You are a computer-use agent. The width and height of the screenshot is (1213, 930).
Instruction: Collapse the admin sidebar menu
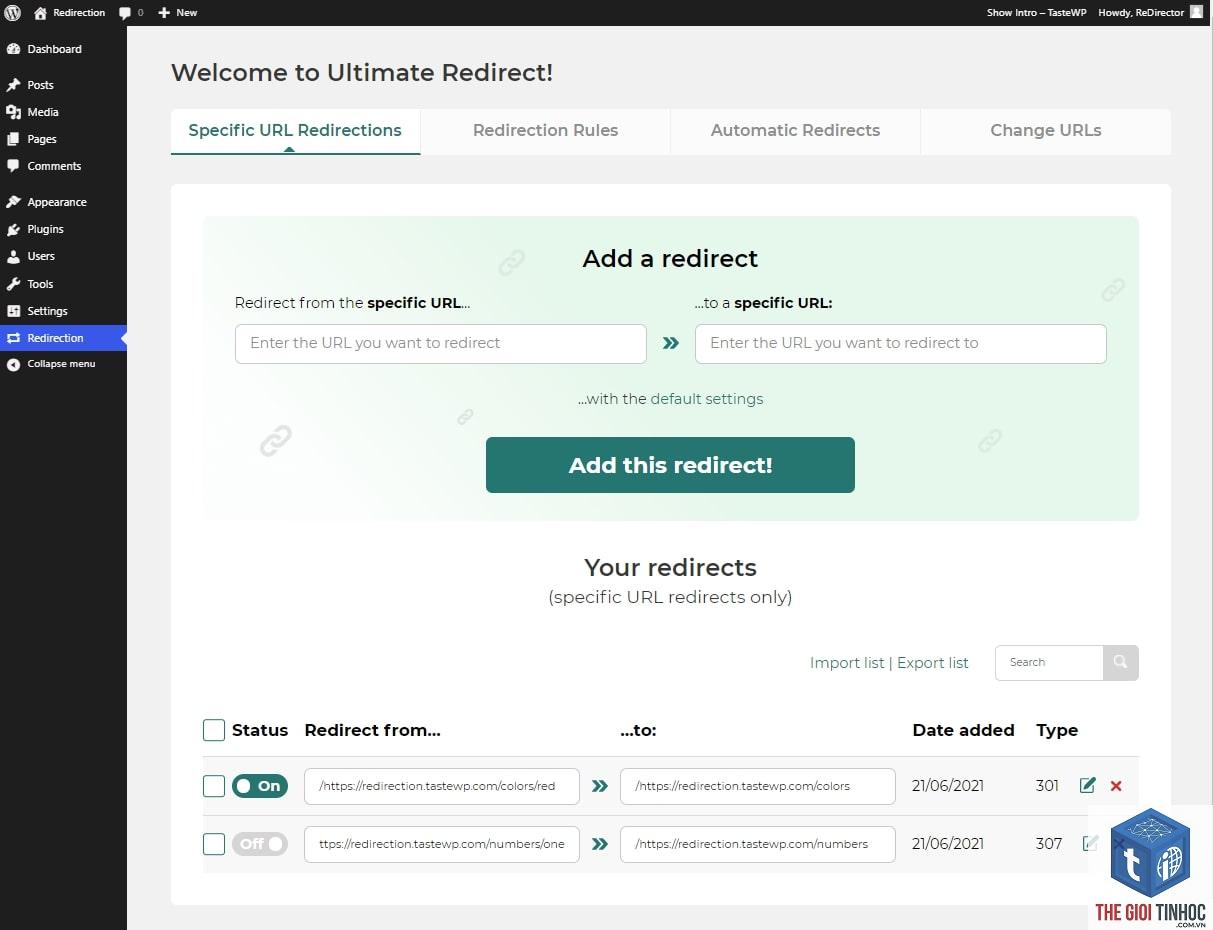pos(63,364)
